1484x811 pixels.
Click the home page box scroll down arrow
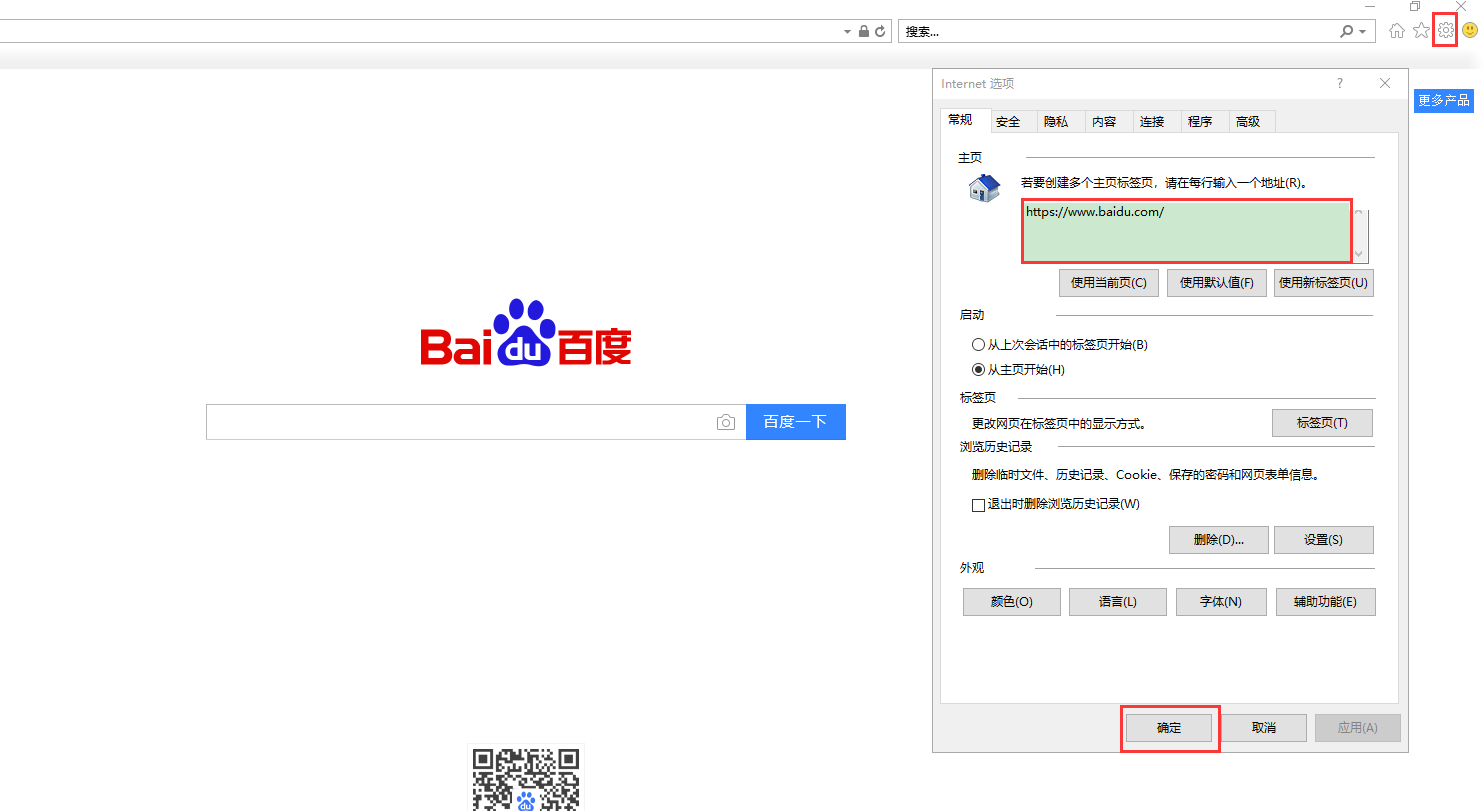pos(1359,254)
